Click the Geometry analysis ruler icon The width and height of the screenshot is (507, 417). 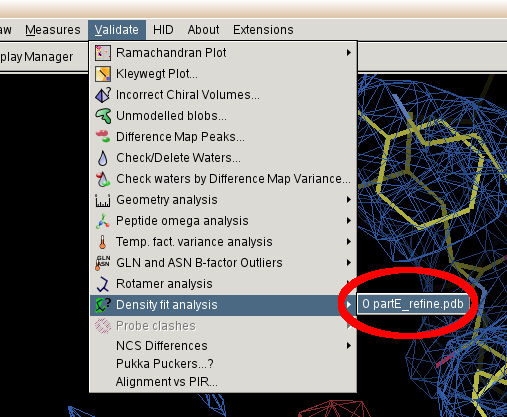103,201
